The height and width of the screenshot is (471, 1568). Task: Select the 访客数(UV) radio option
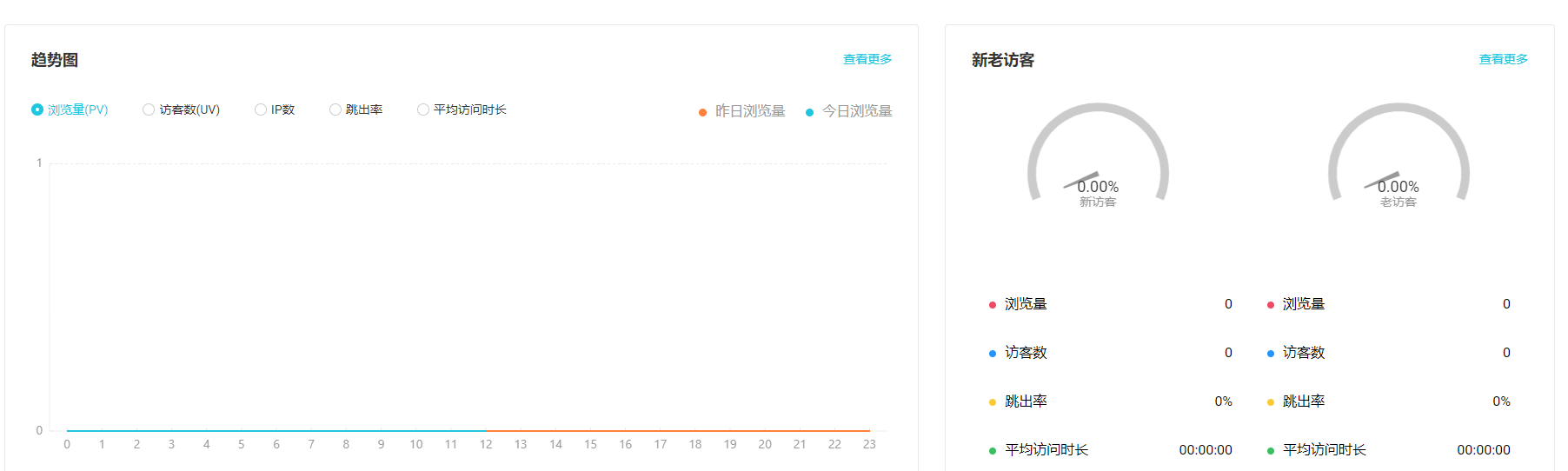coord(149,109)
